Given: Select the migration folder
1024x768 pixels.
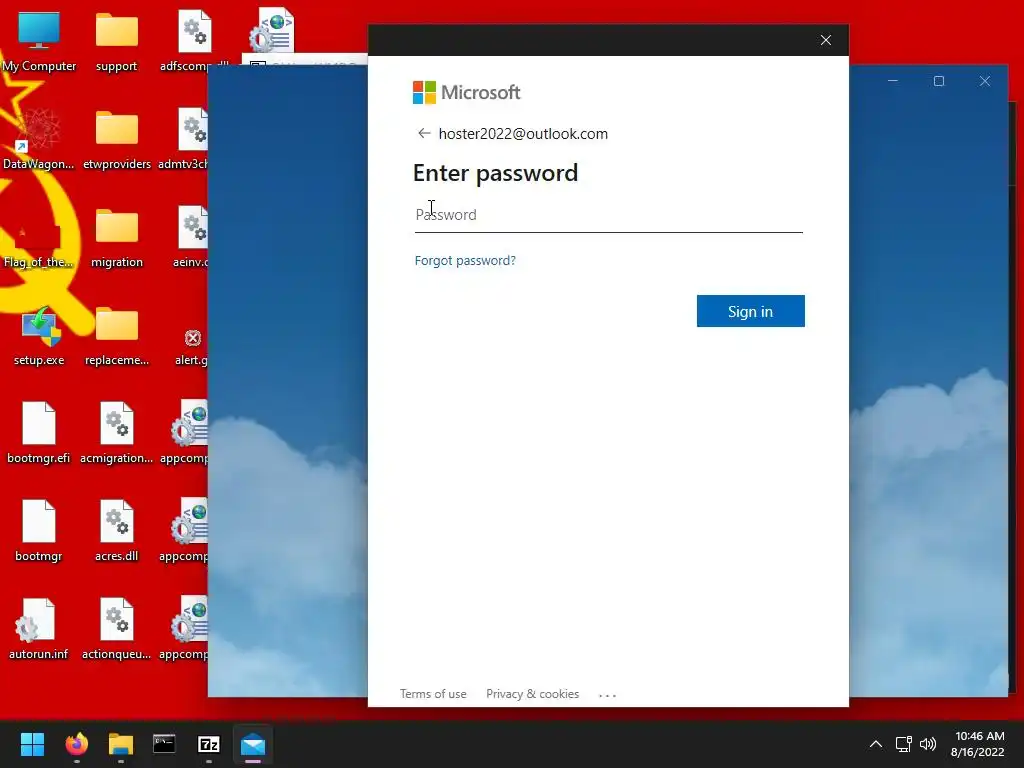Looking at the screenshot, I should point(116,238).
